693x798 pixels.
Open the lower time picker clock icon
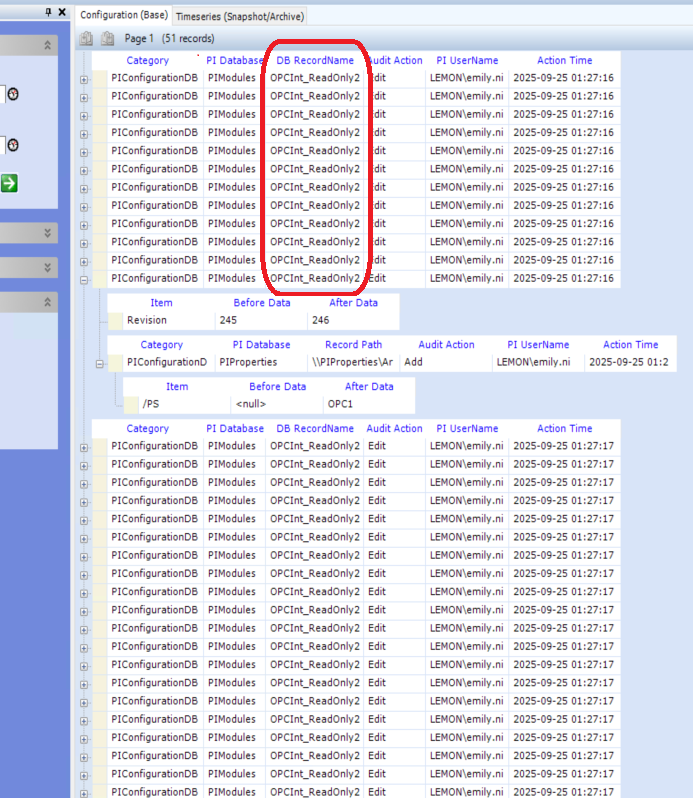[x=13, y=146]
